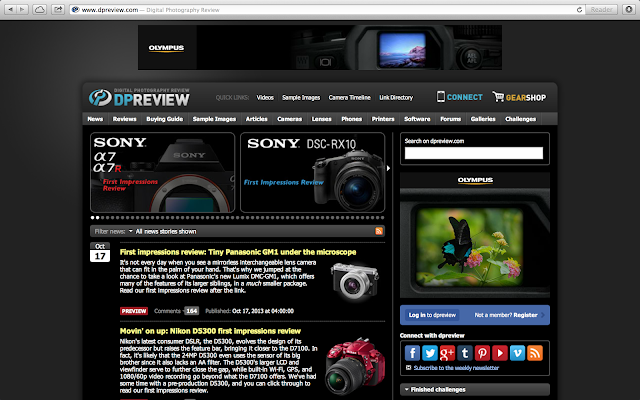Screen dimensions: 640x400
Task: Click Sample Images quick link in header
Action: (301, 98)
